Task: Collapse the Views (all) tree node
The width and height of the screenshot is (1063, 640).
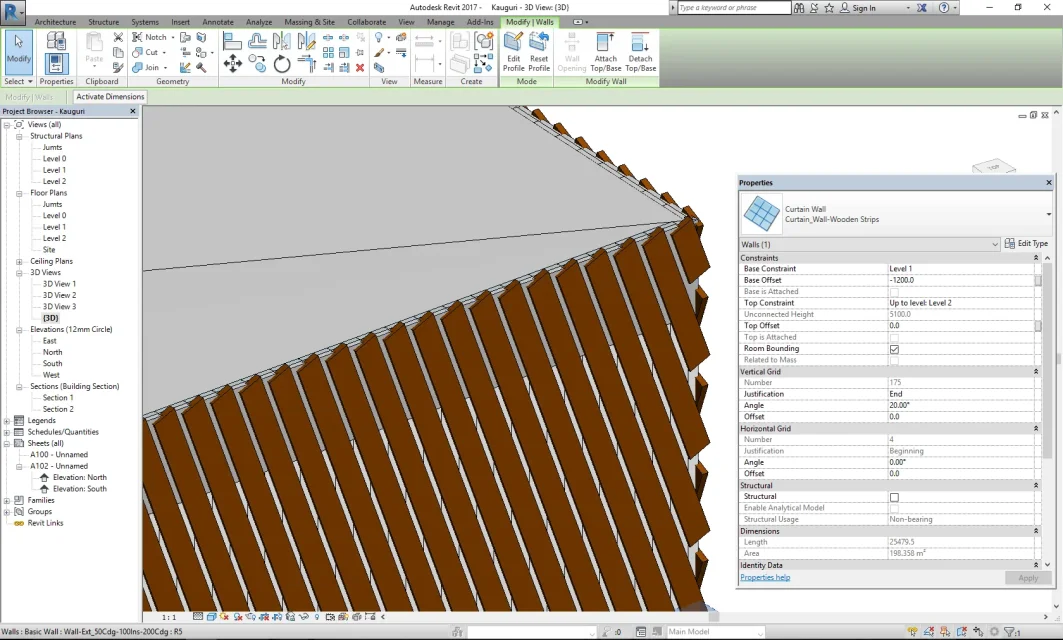Action: coord(7,125)
